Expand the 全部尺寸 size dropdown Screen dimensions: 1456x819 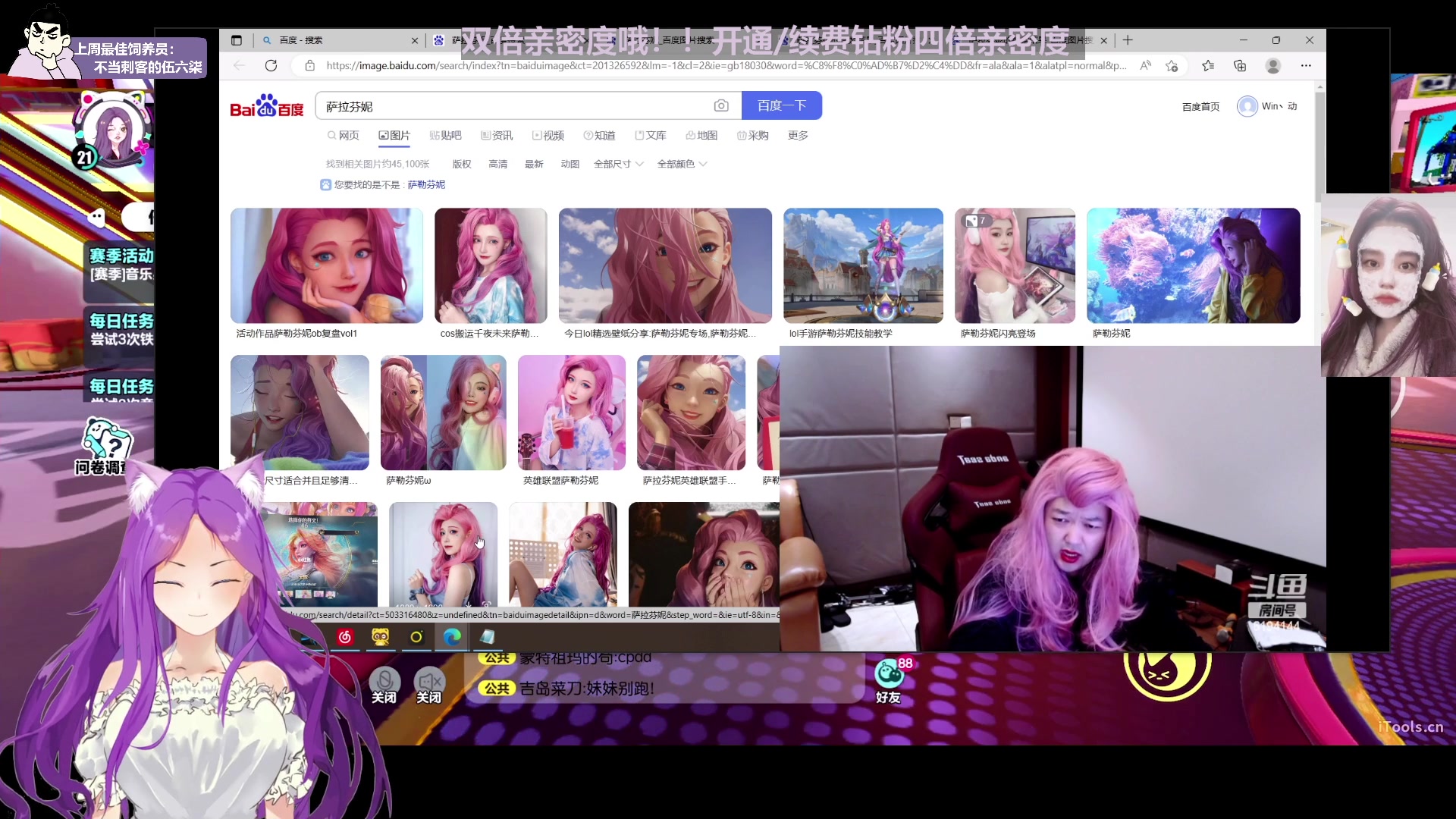tap(619, 164)
